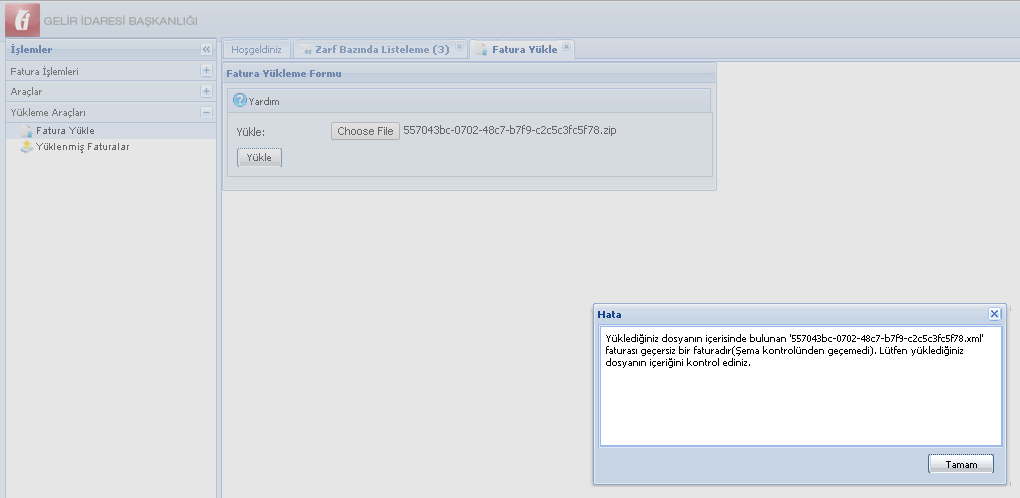This screenshot has height=498, width=1020.
Task: Close the Zarf Bazında Listeleme tab
Action: coord(459,47)
